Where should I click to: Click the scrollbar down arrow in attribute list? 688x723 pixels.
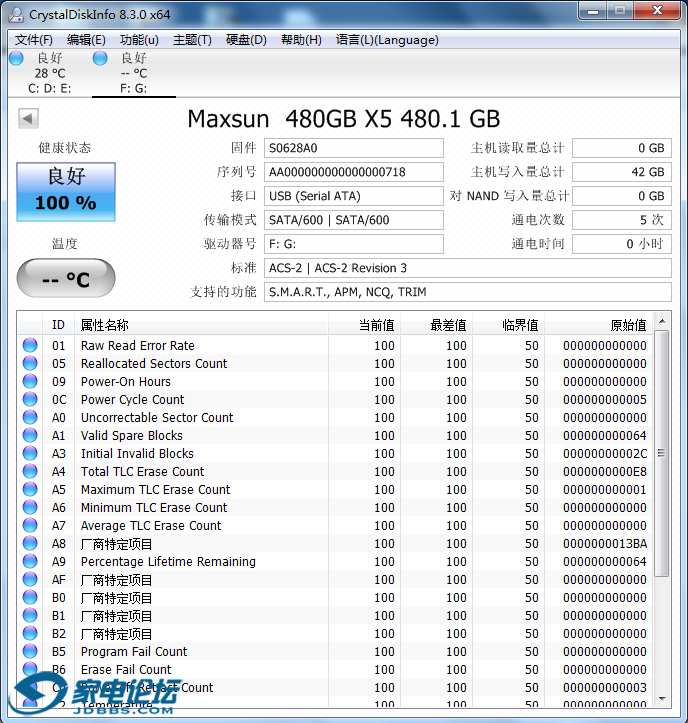tap(662, 699)
